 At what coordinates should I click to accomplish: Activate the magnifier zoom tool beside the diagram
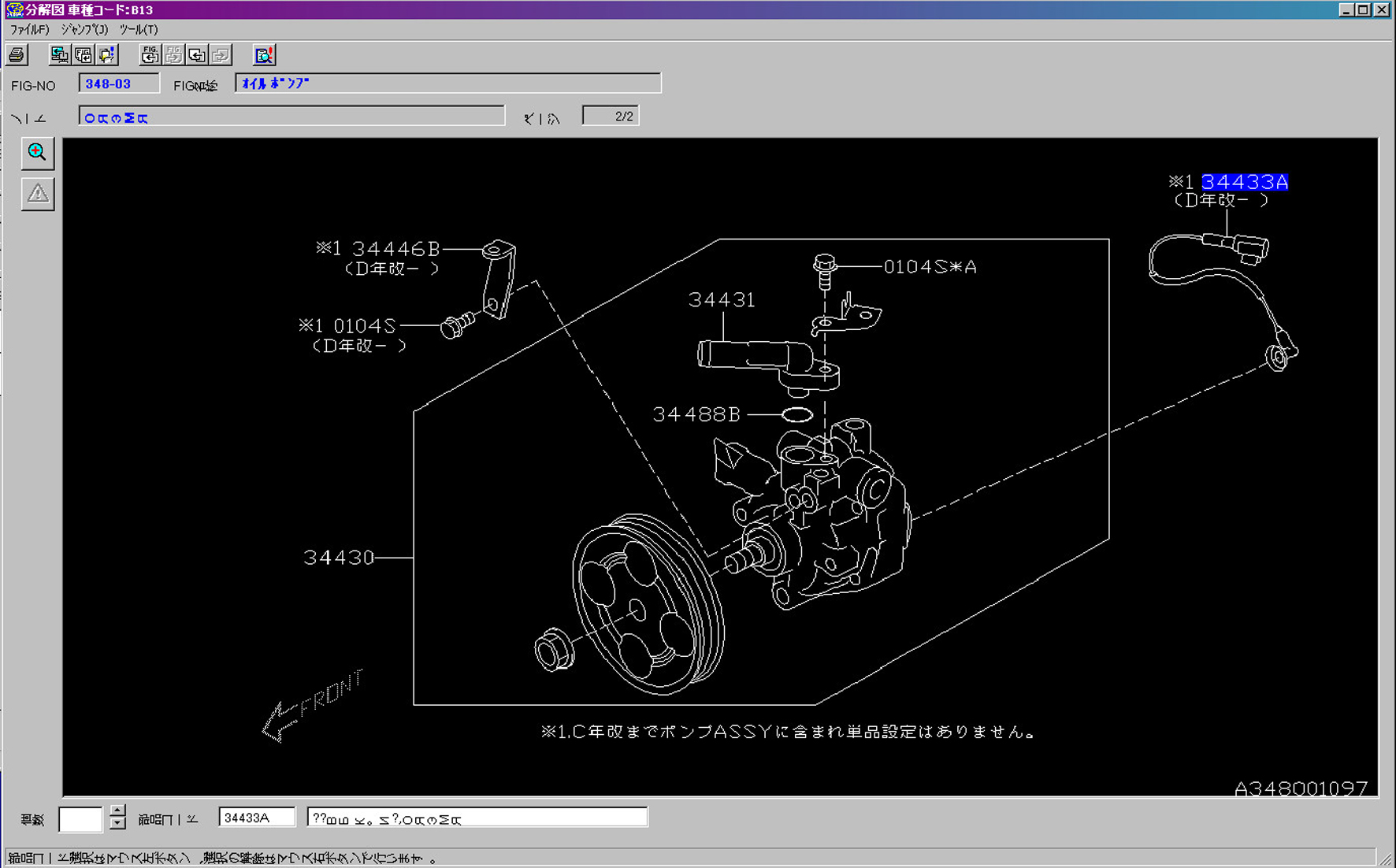37,153
